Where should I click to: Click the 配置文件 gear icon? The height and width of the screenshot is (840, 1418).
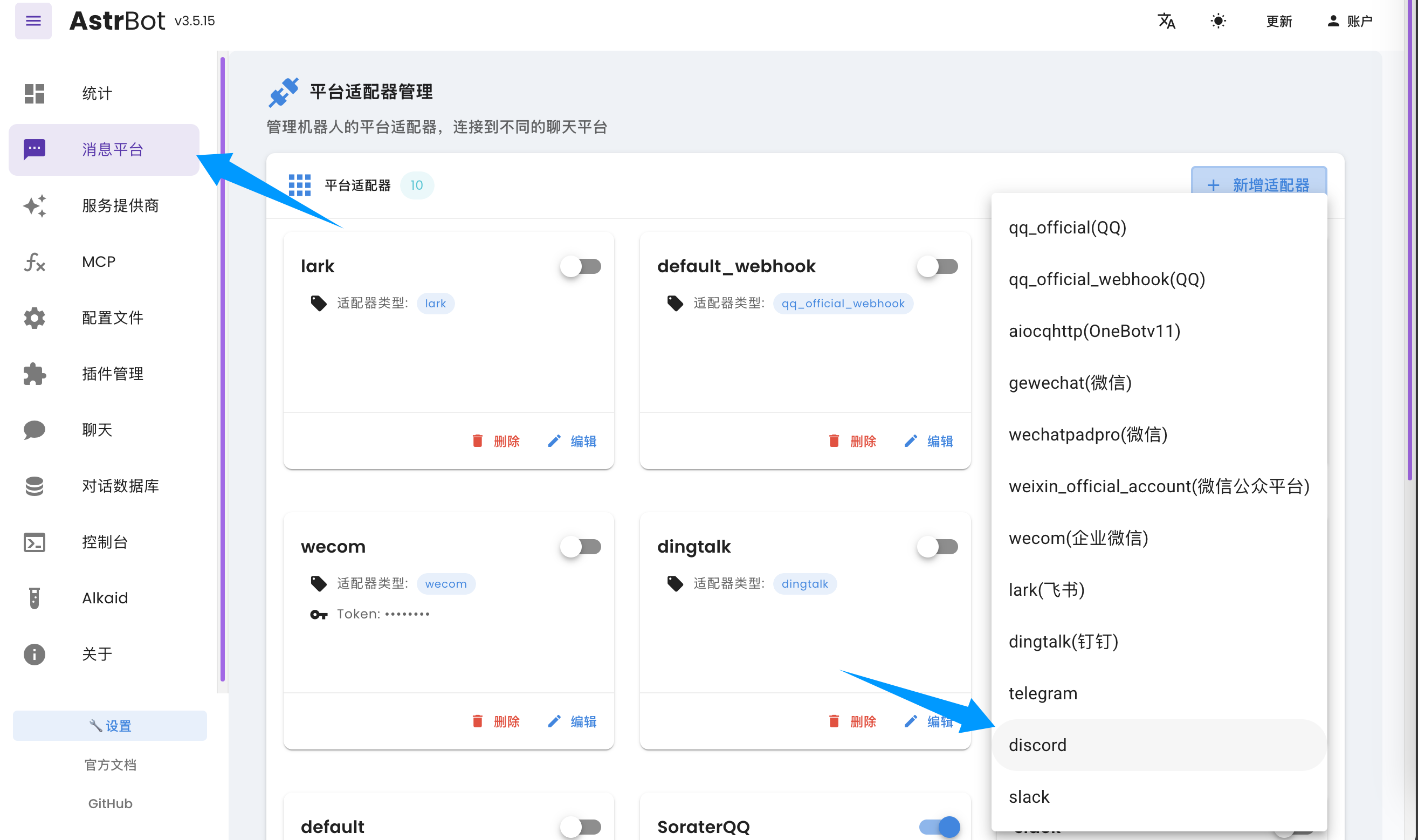point(34,318)
